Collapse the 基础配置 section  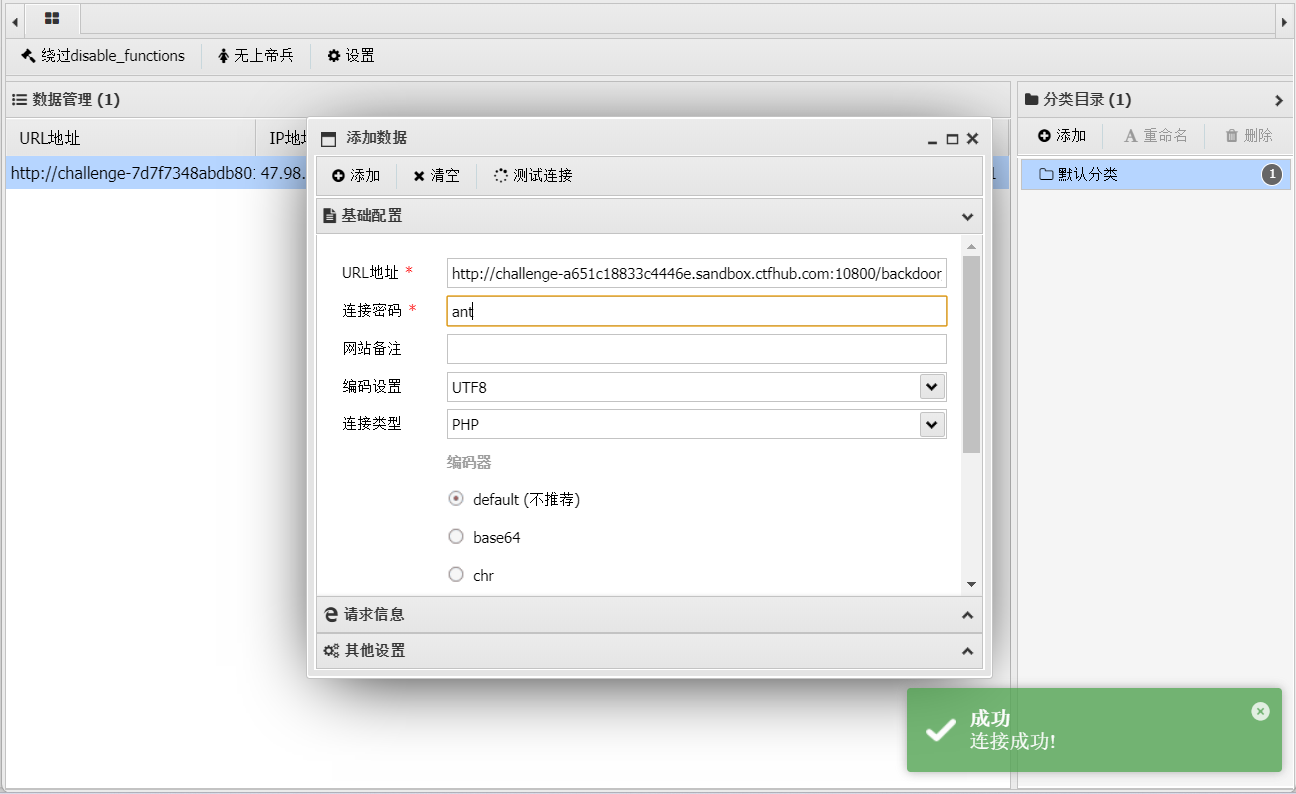[967, 216]
